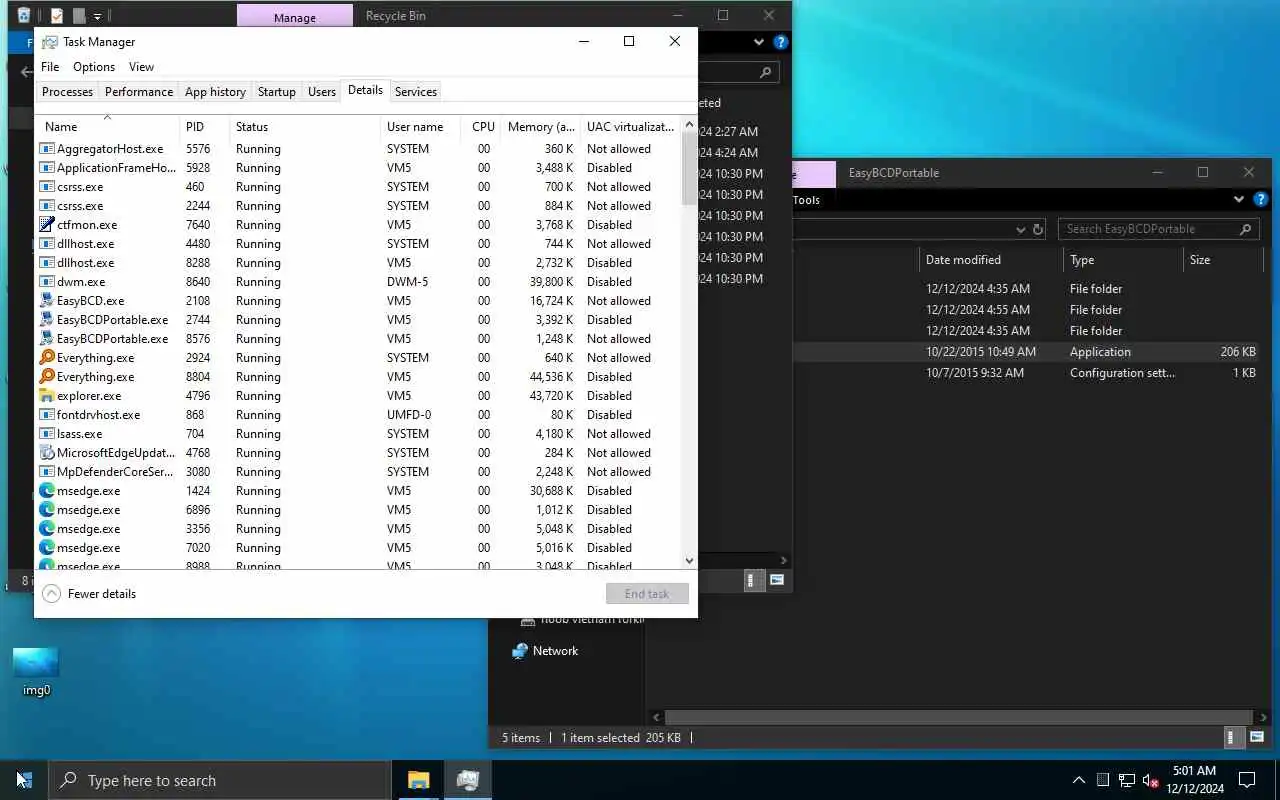This screenshot has height=800, width=1280.
Task: Open Quick Access Toolbar dropdown in Recycle Bin
Action: coord(97,16)
